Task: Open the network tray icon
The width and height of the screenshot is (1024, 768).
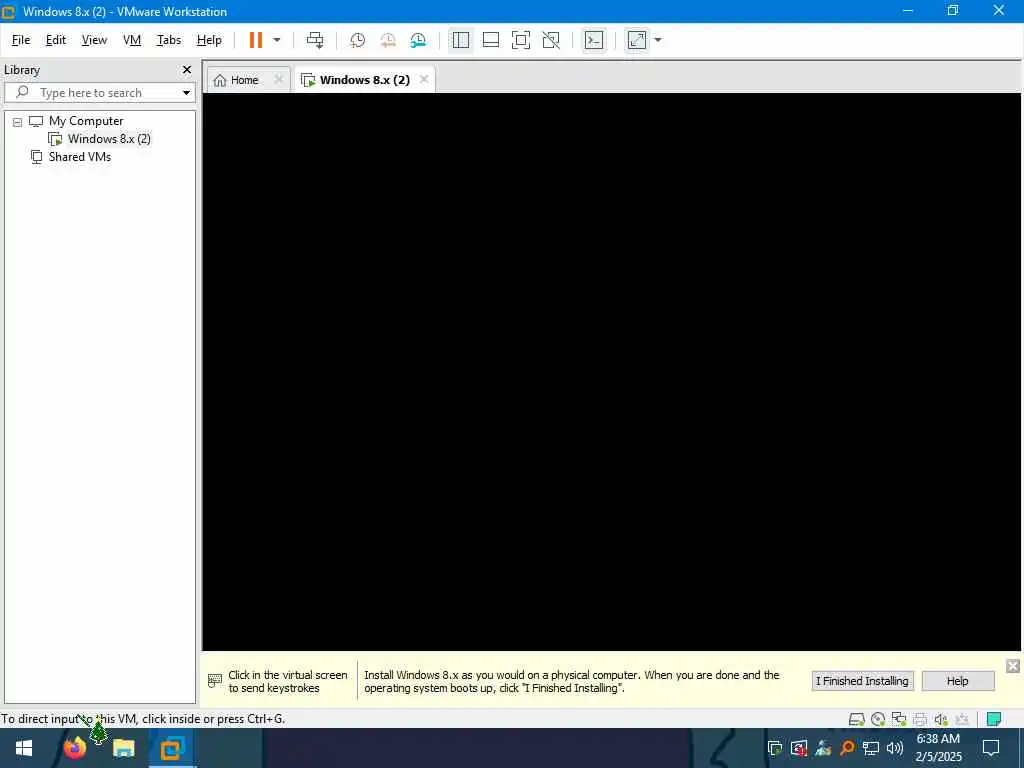Action: (x=871, y=748)
